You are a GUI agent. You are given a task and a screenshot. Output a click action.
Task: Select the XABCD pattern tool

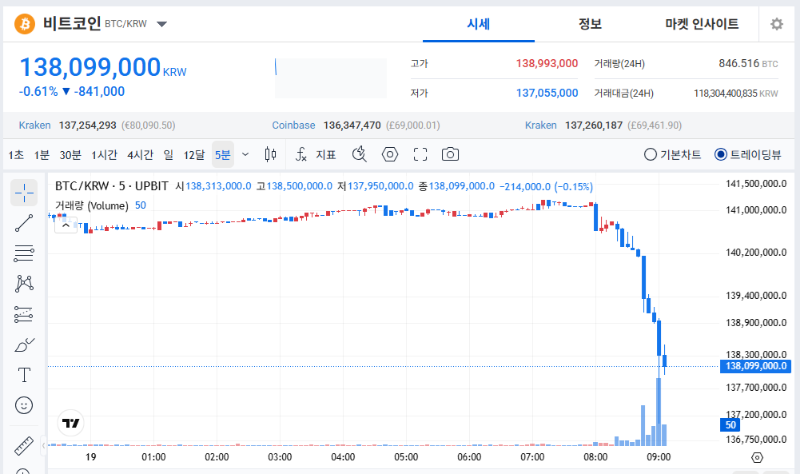[24, 284]
